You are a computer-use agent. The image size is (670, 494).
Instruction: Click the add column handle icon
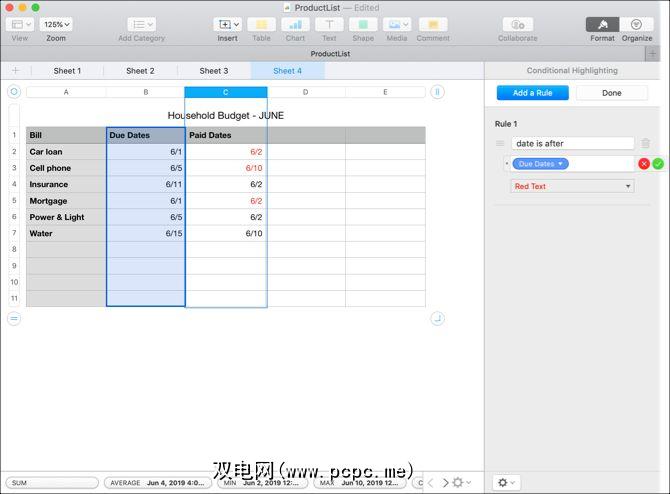[x=437, y=92]
